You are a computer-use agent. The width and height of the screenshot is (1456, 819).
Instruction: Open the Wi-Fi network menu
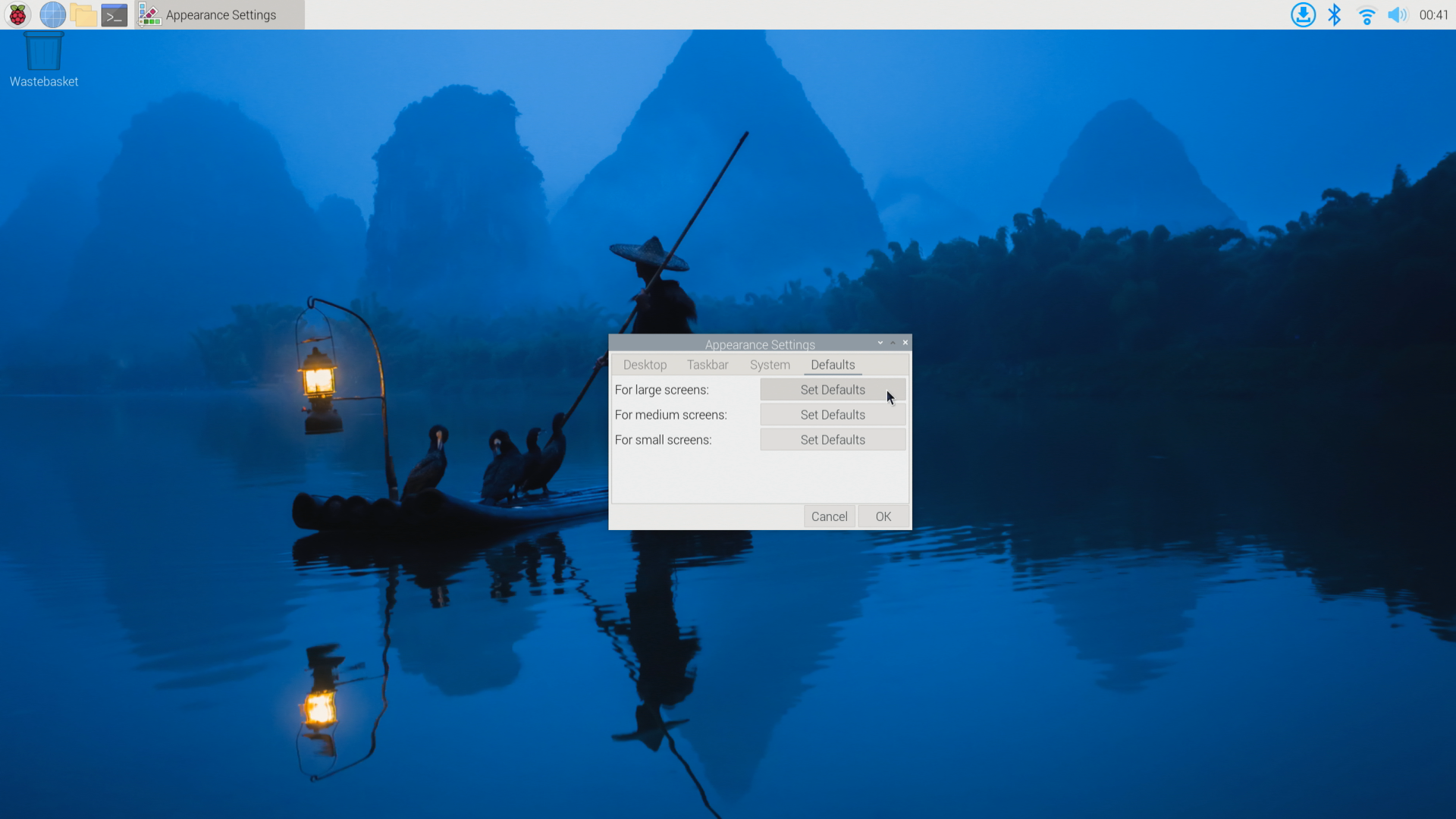pyautogui.click(x=1367, y=14)
